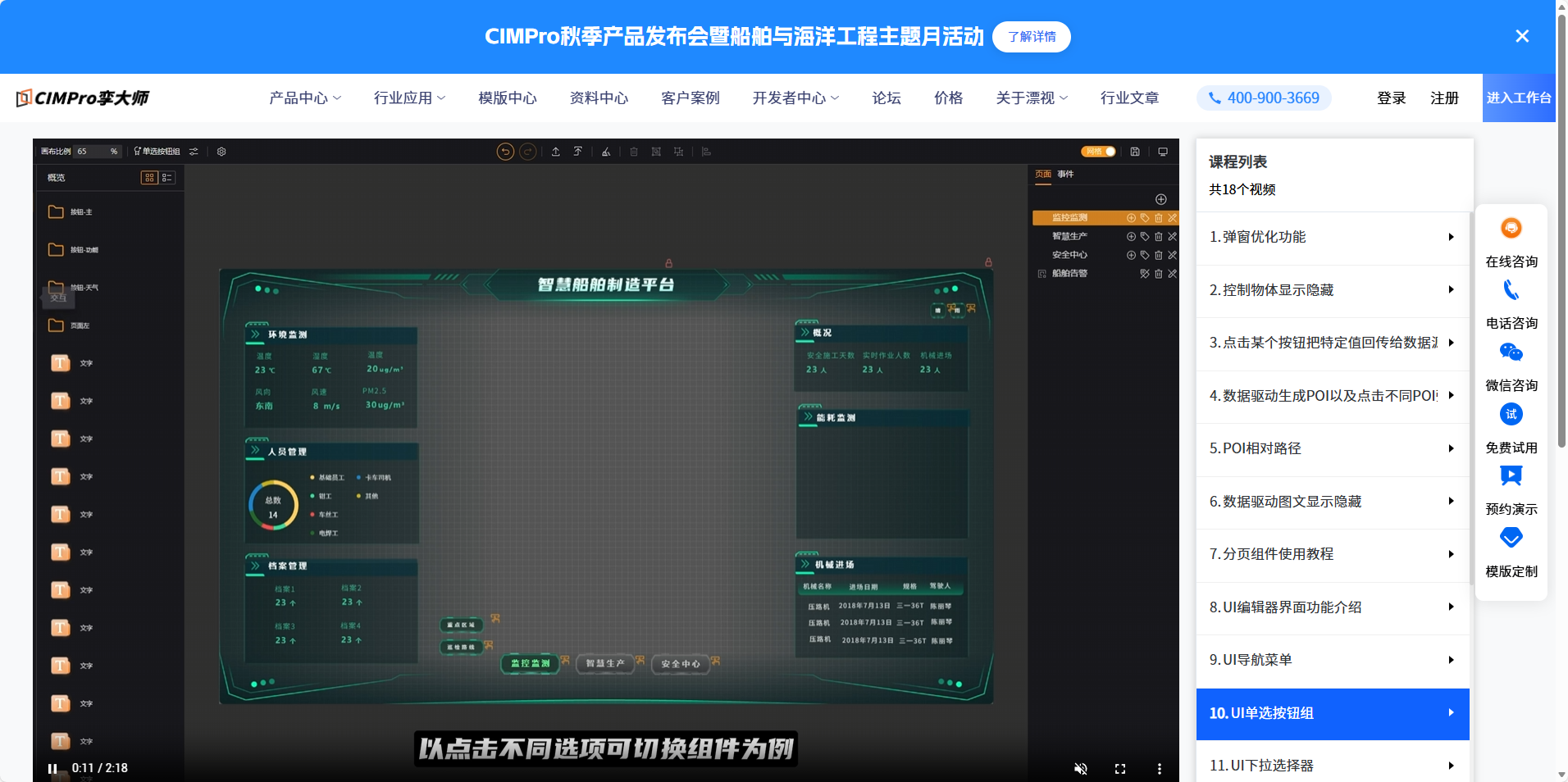Expand the 产品中心 dropdown menu

pos(305,98)
